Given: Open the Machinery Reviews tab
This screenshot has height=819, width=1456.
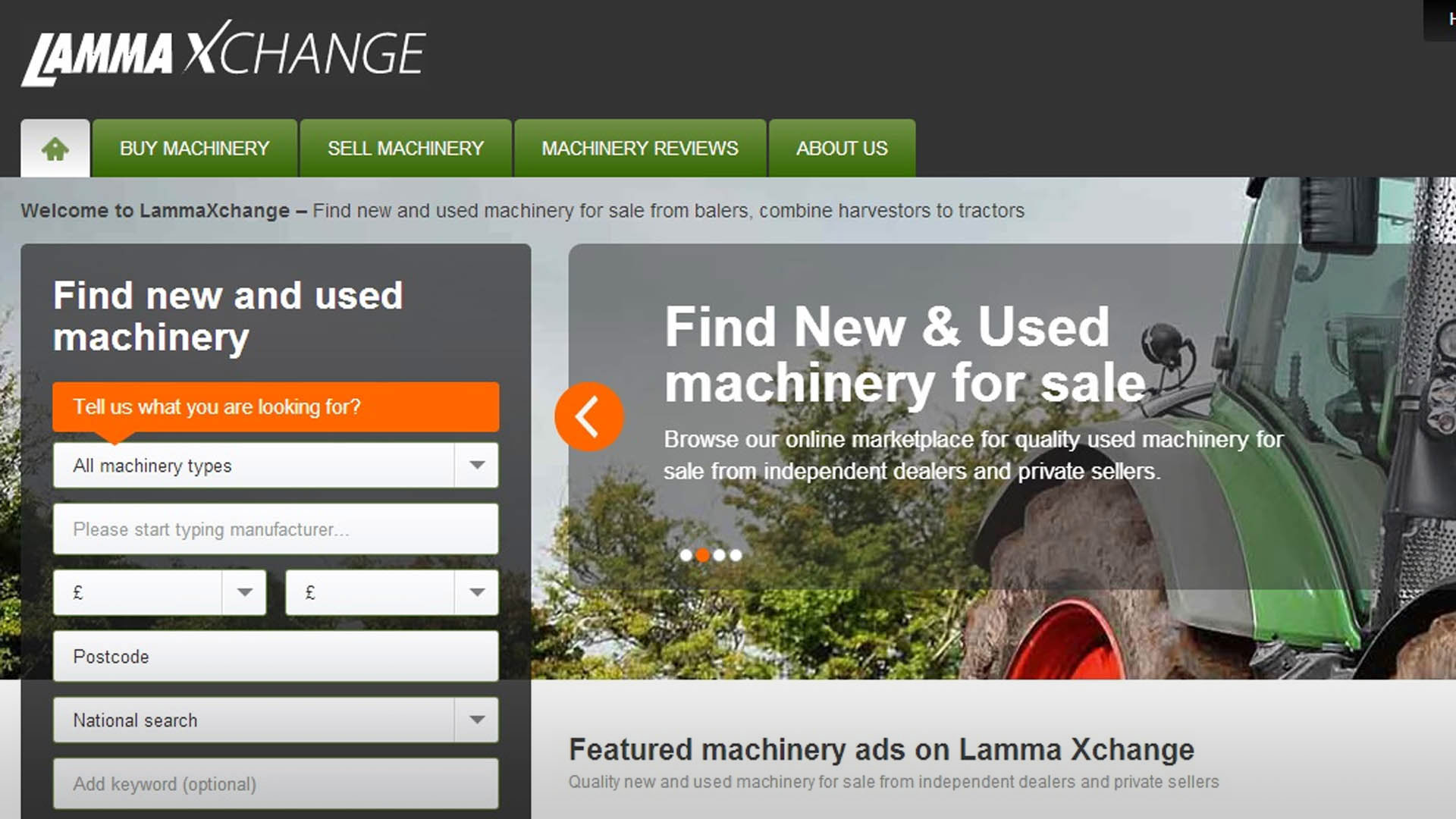Looking at the screenshot, I should [x=640, y=148].
